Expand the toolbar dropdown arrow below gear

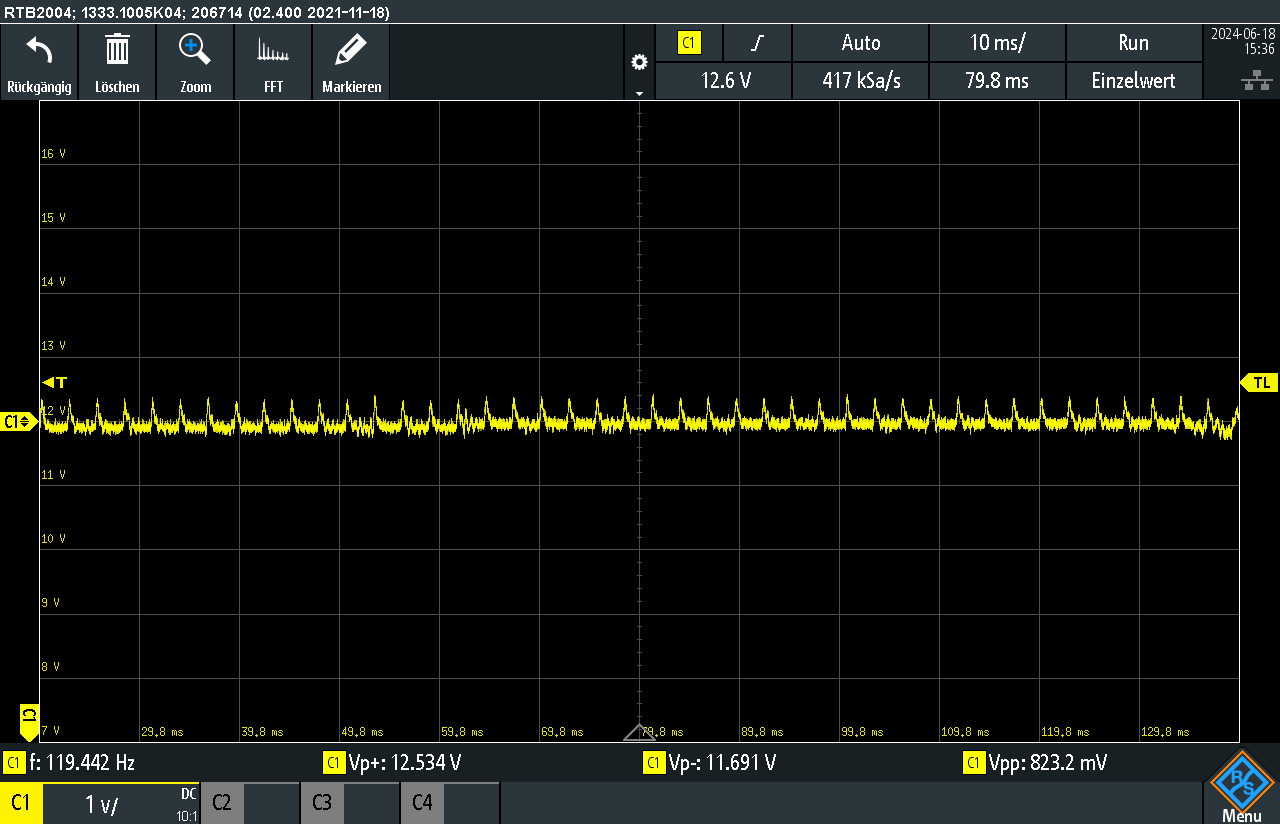(x=639, y=93)
